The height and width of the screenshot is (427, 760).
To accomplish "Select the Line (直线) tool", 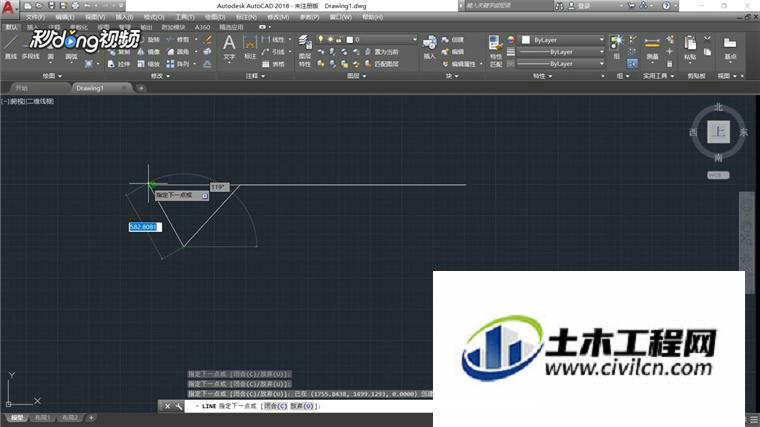I will click(11, 47).
